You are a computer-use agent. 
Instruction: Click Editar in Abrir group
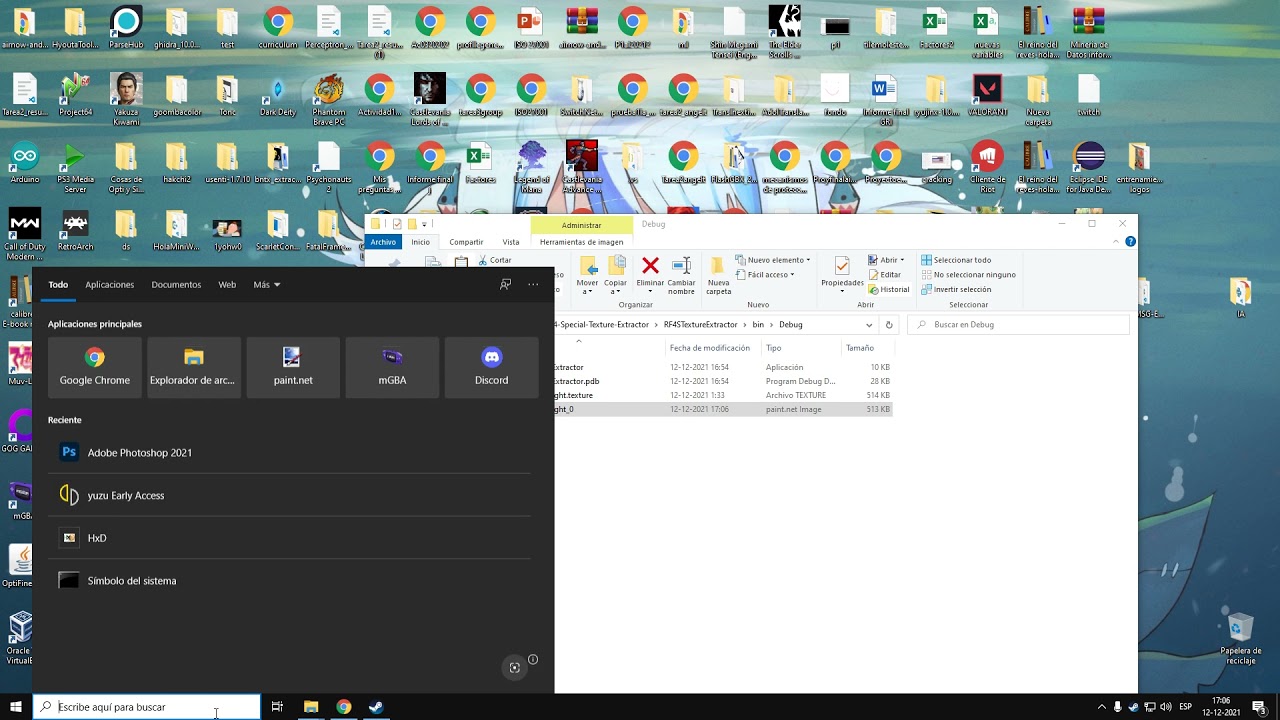(x=884, y=274)
